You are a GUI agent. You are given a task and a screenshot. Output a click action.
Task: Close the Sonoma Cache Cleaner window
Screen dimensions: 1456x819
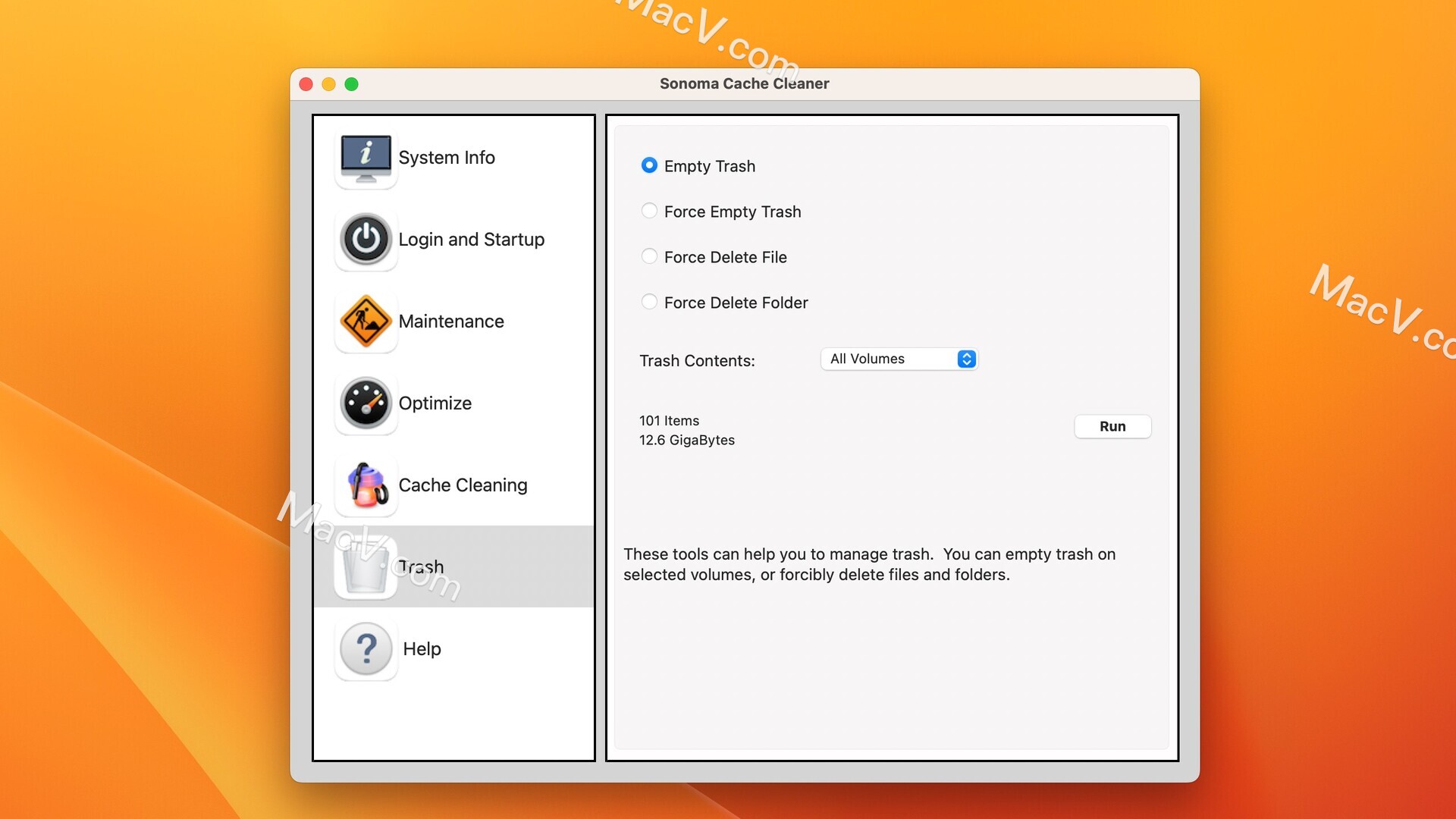306,84
